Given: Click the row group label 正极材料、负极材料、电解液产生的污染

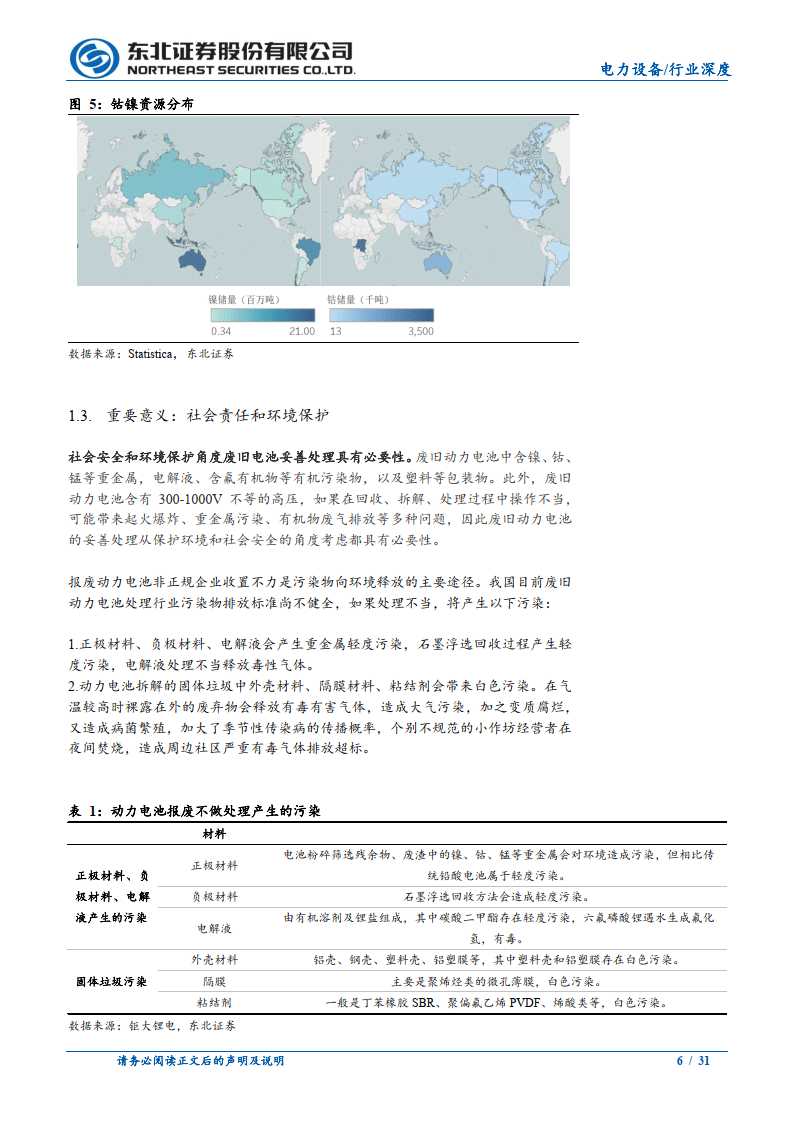Looking at the screenshot, I should tap(112, 897).
